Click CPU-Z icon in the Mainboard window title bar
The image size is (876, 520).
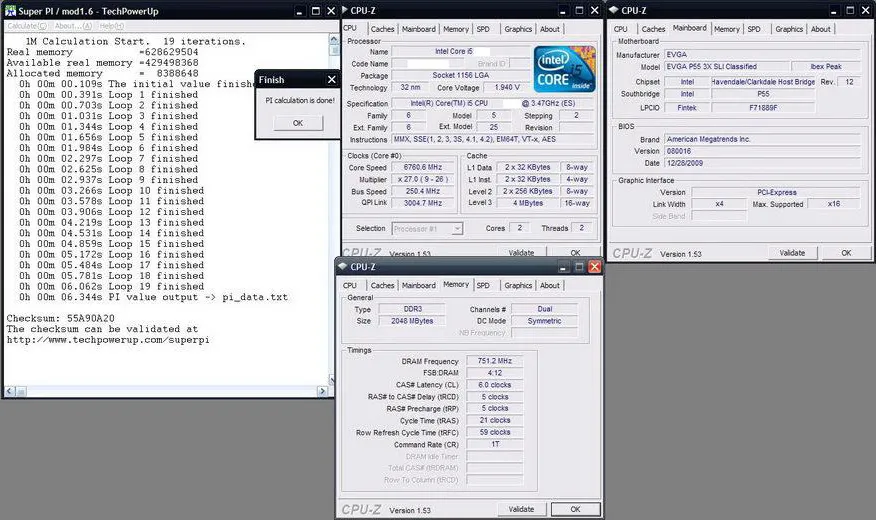click(x=616, y=11)
